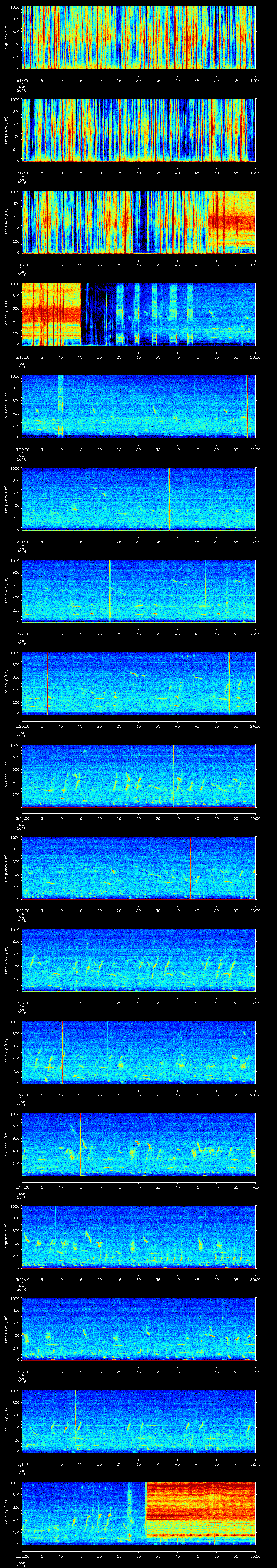
Task: Click the '17:00' end time label
Action: click(x=256, y=80)
